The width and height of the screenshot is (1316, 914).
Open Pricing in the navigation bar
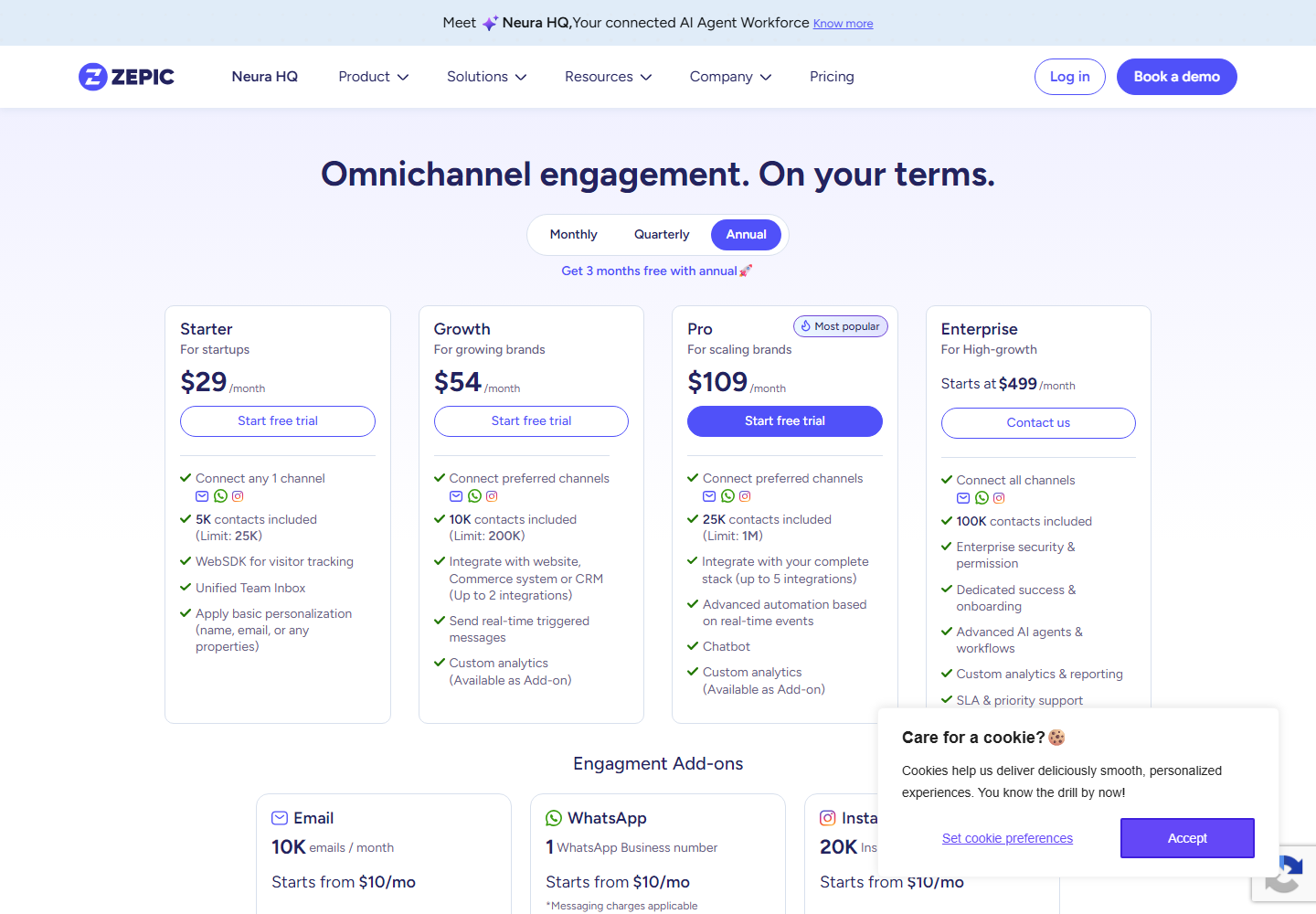832,77
